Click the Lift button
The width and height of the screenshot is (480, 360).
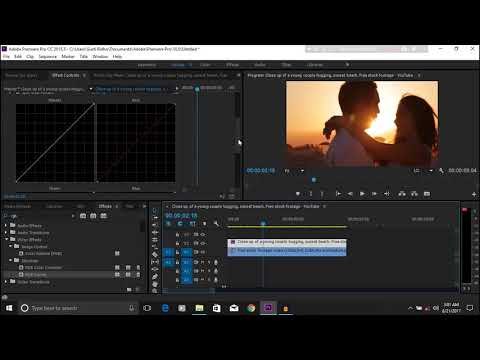[x=402, y=194]
